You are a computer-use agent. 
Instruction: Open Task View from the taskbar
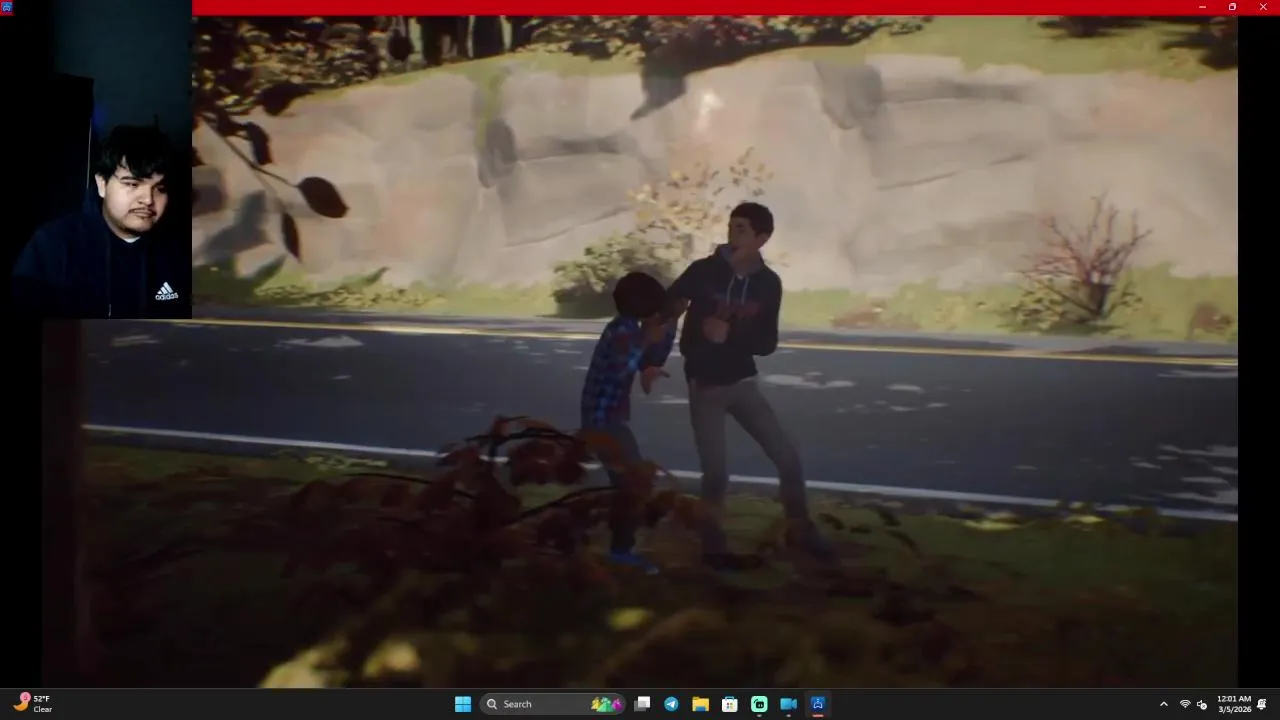642,704
